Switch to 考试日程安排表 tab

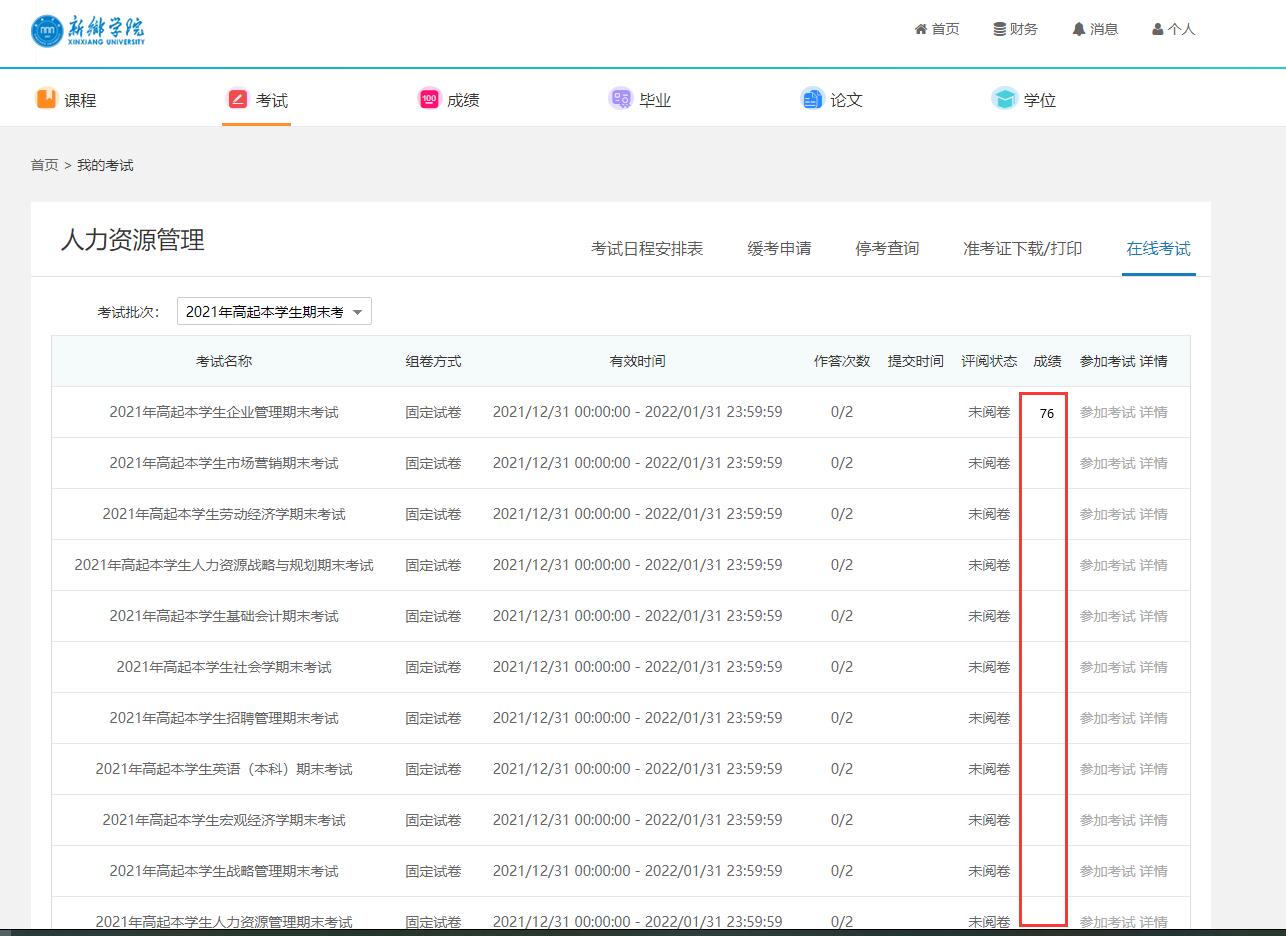click(x=647, y=249)
